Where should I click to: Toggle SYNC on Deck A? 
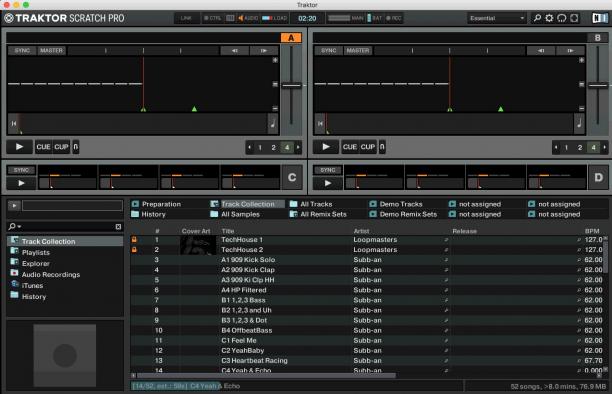[x=22, y=50]
